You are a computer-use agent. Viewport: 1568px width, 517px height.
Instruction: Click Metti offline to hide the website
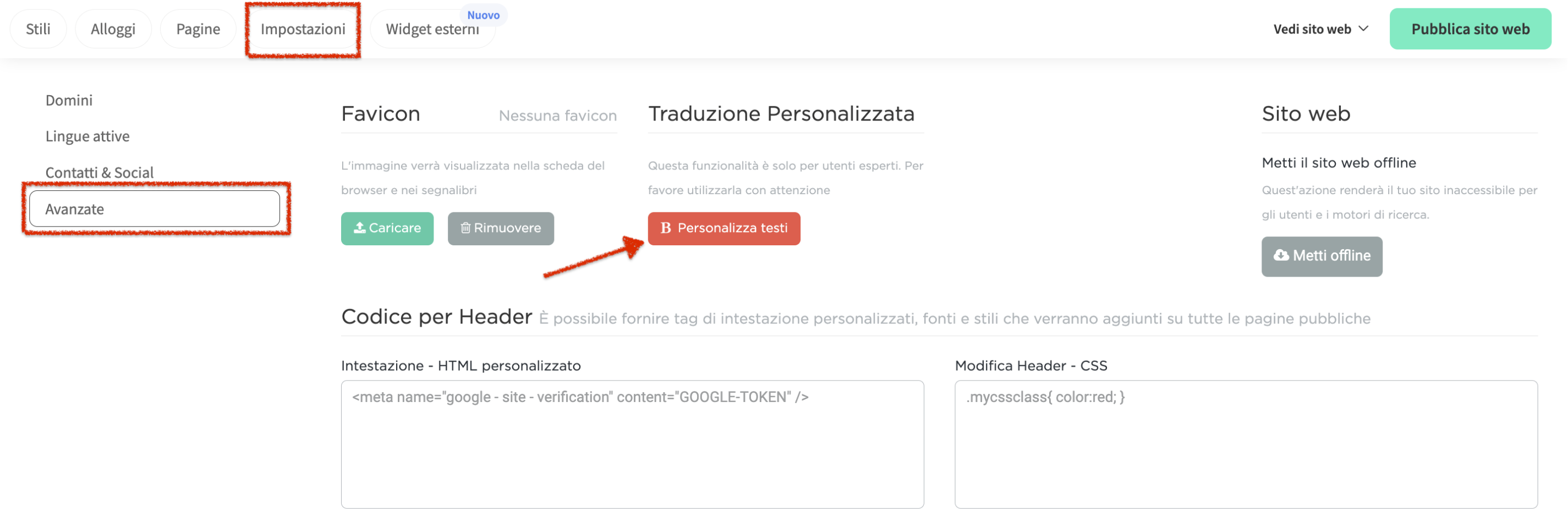[x=1322, y=256]
